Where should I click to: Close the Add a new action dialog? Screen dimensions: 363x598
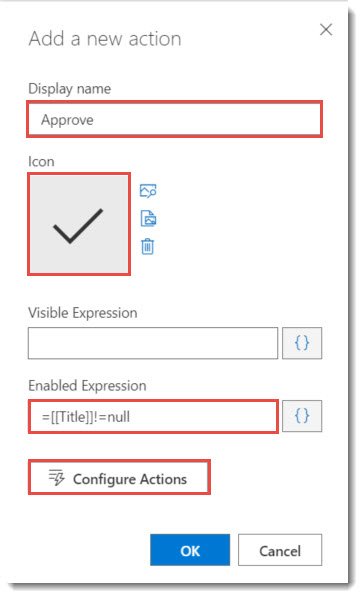[x=326, y=29]
